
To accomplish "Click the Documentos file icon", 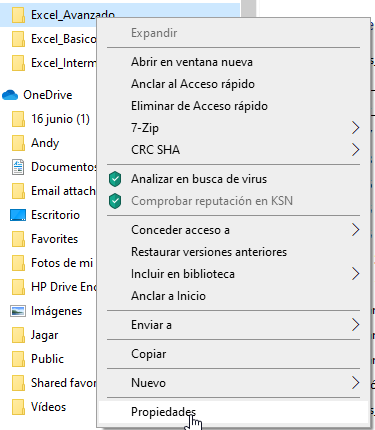I will pyautogui.click(x=18, y=167).
